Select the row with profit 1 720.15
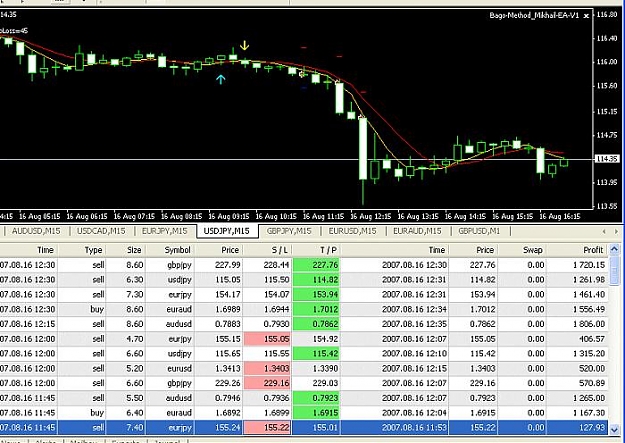Viewport: 625px width, 443px height. 304,265
